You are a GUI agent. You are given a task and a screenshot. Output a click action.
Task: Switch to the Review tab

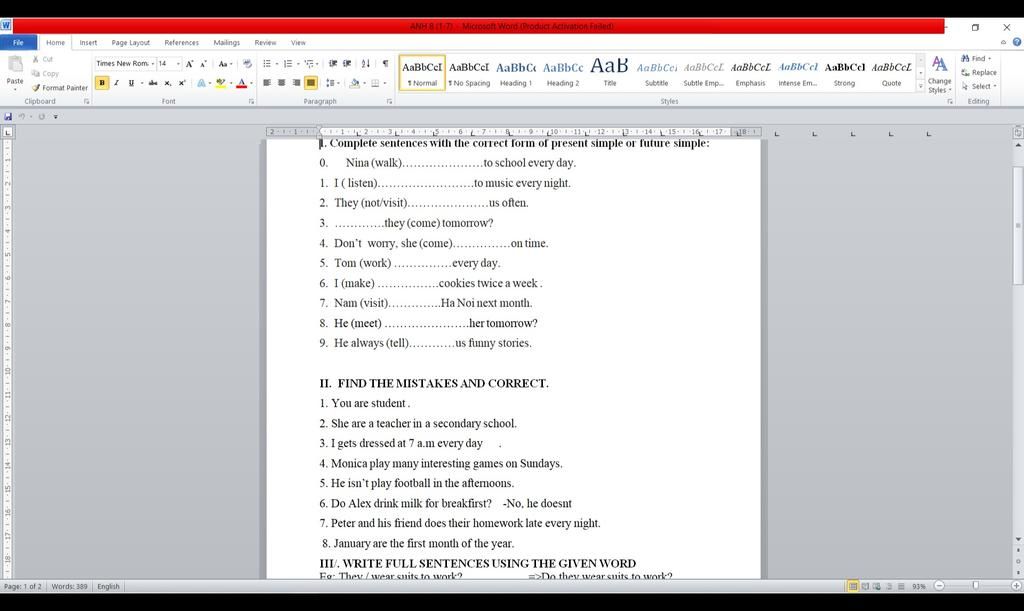pos(265,42)
